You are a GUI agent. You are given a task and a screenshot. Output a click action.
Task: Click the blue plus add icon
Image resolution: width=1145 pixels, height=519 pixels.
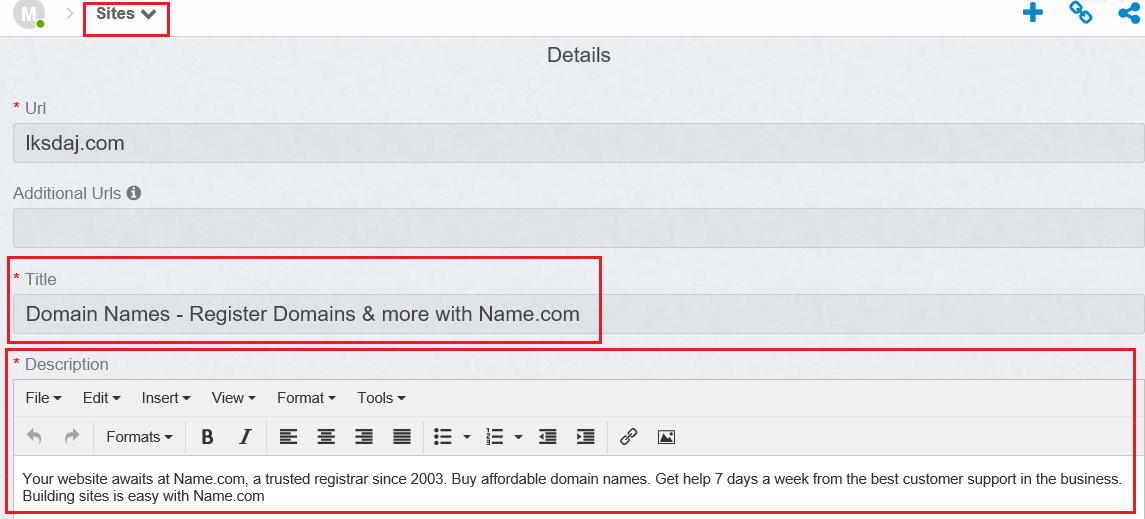[1032, 13]
